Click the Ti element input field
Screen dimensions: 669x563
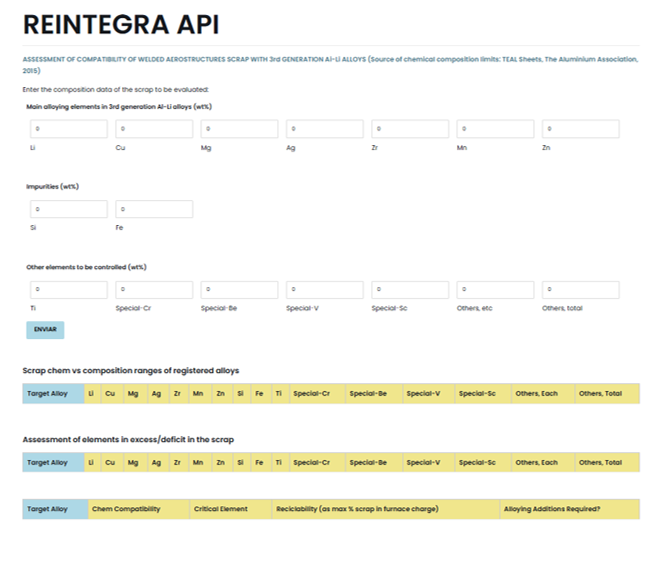(x=69, y=290)
